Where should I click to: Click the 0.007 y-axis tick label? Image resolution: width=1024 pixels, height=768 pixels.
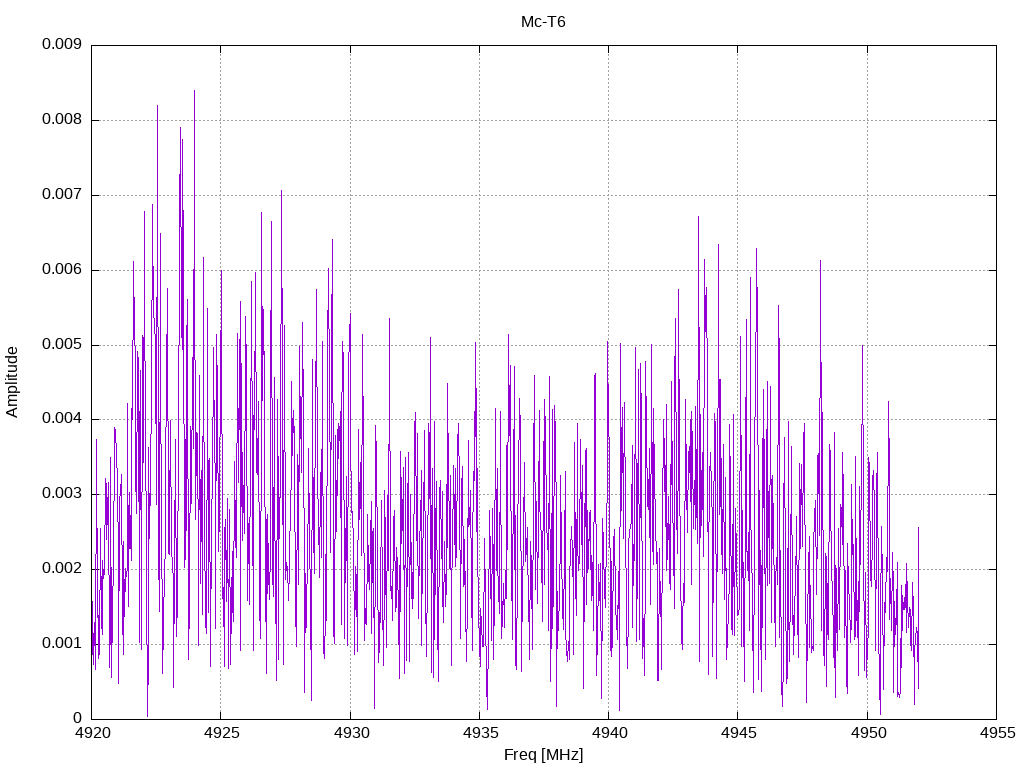pyautogui.click(x=62, y=194)
